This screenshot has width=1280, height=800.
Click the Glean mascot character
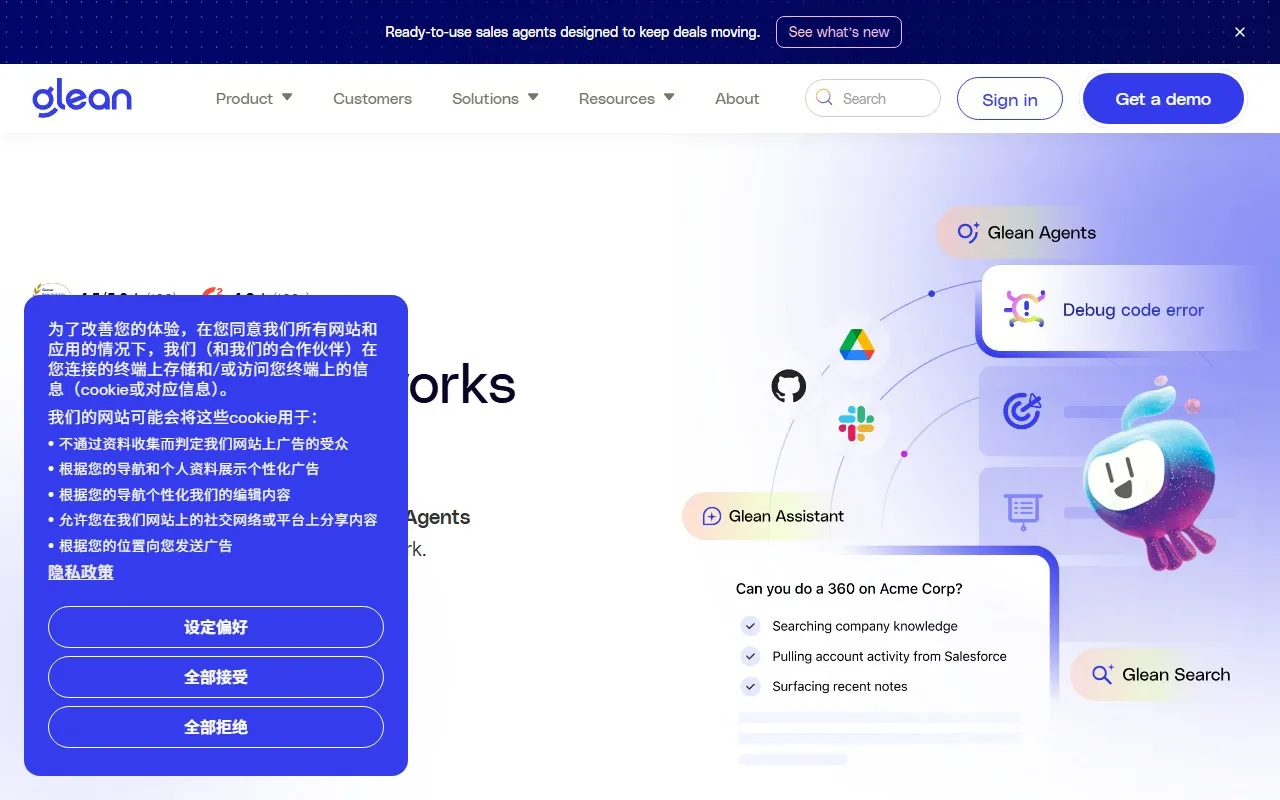point(1147,475)
